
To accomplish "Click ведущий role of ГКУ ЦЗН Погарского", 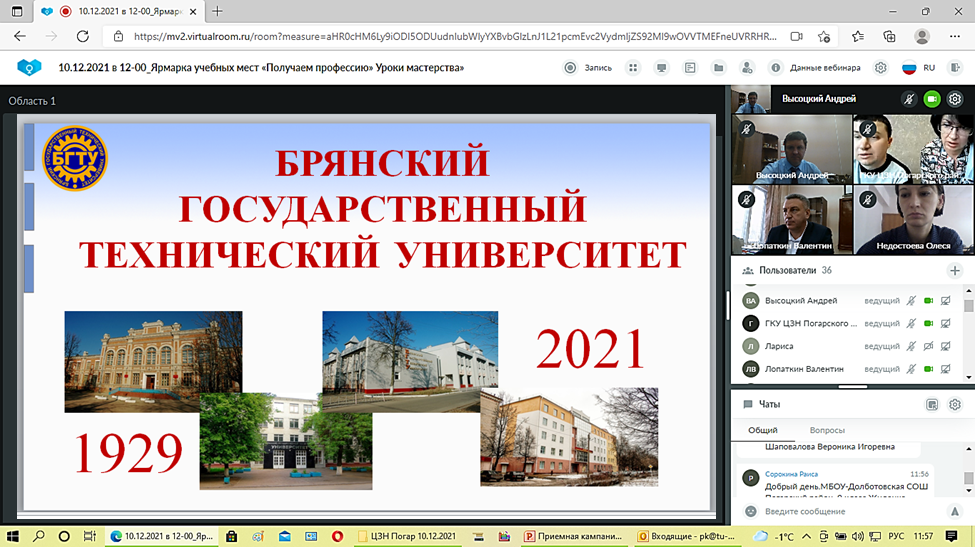I will pyautogui.click(x=882, y=323).
